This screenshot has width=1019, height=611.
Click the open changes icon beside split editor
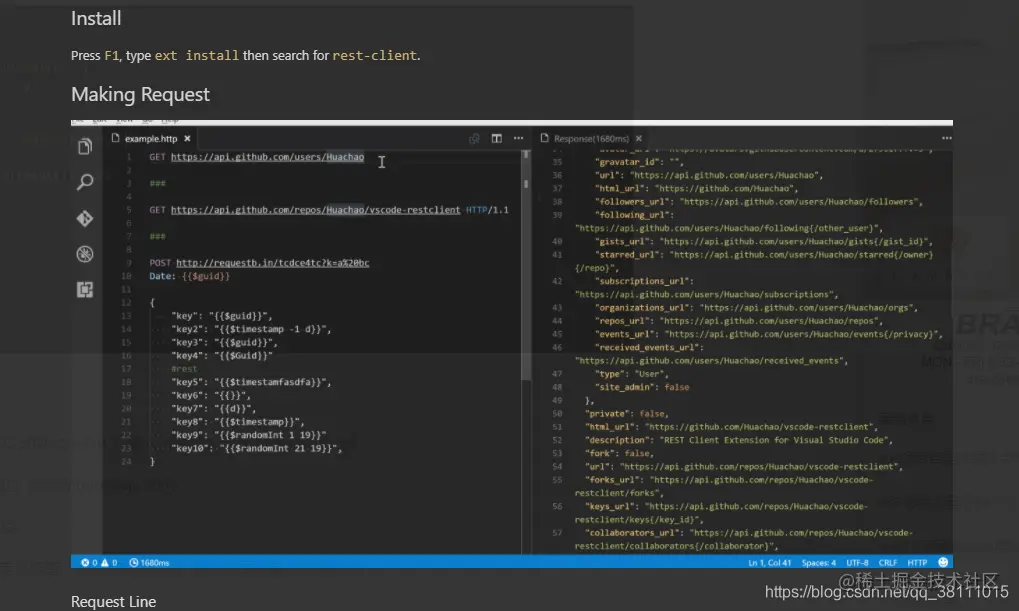(x=474, y=138)
